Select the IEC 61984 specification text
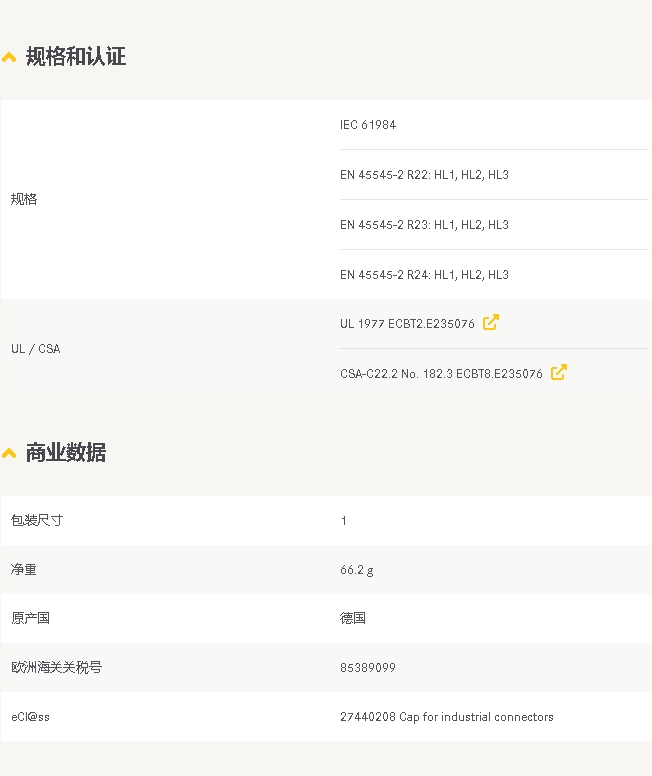Viewport: 652px width, 776px height. click(x=368, y=125)
